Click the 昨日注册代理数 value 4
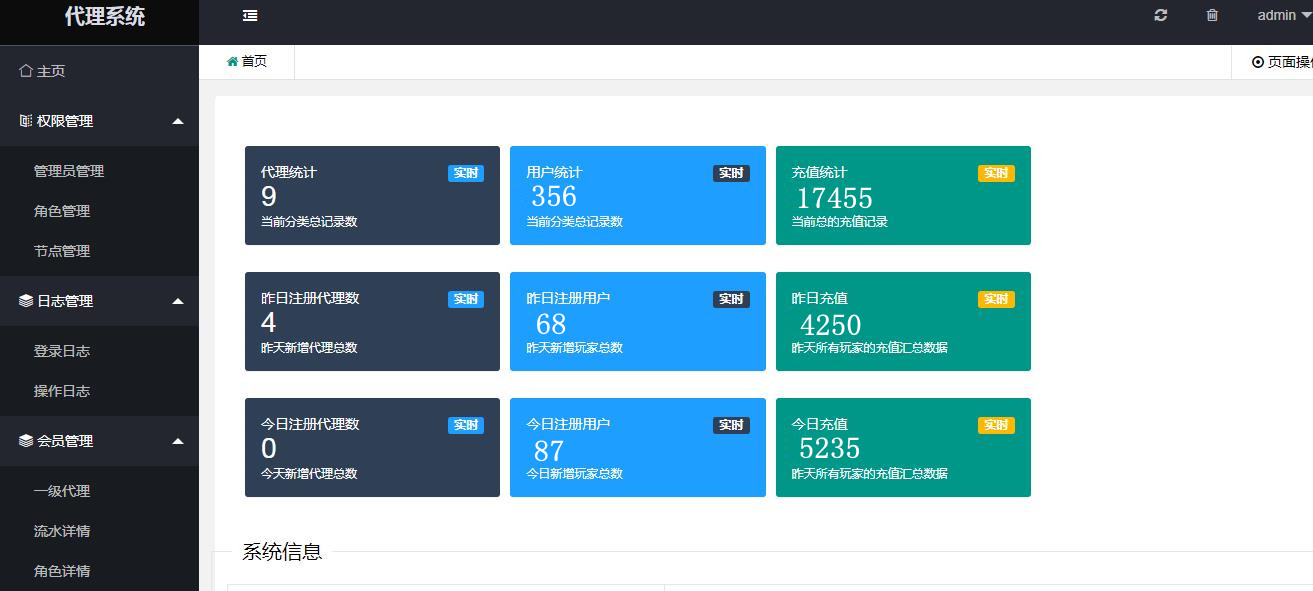1313x591 pixels. (269, 323)
